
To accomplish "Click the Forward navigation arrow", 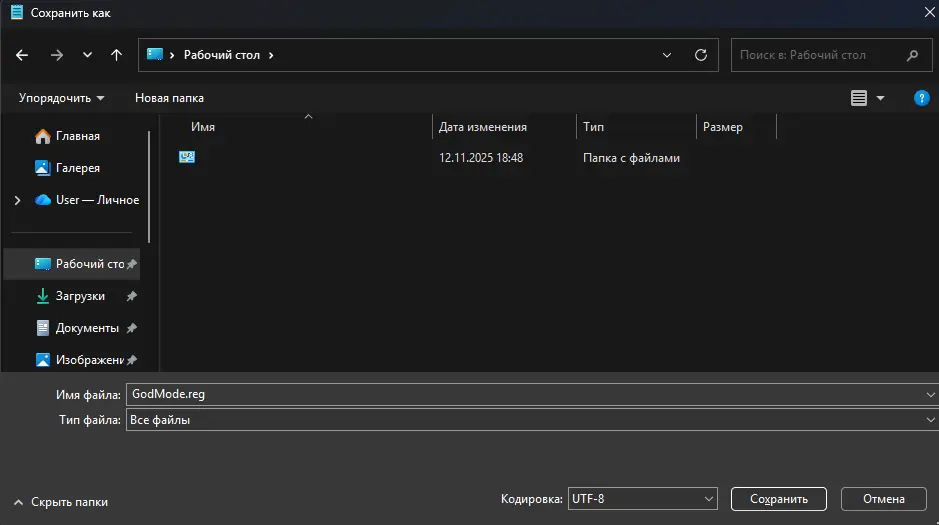I will (x=56, y=55).
